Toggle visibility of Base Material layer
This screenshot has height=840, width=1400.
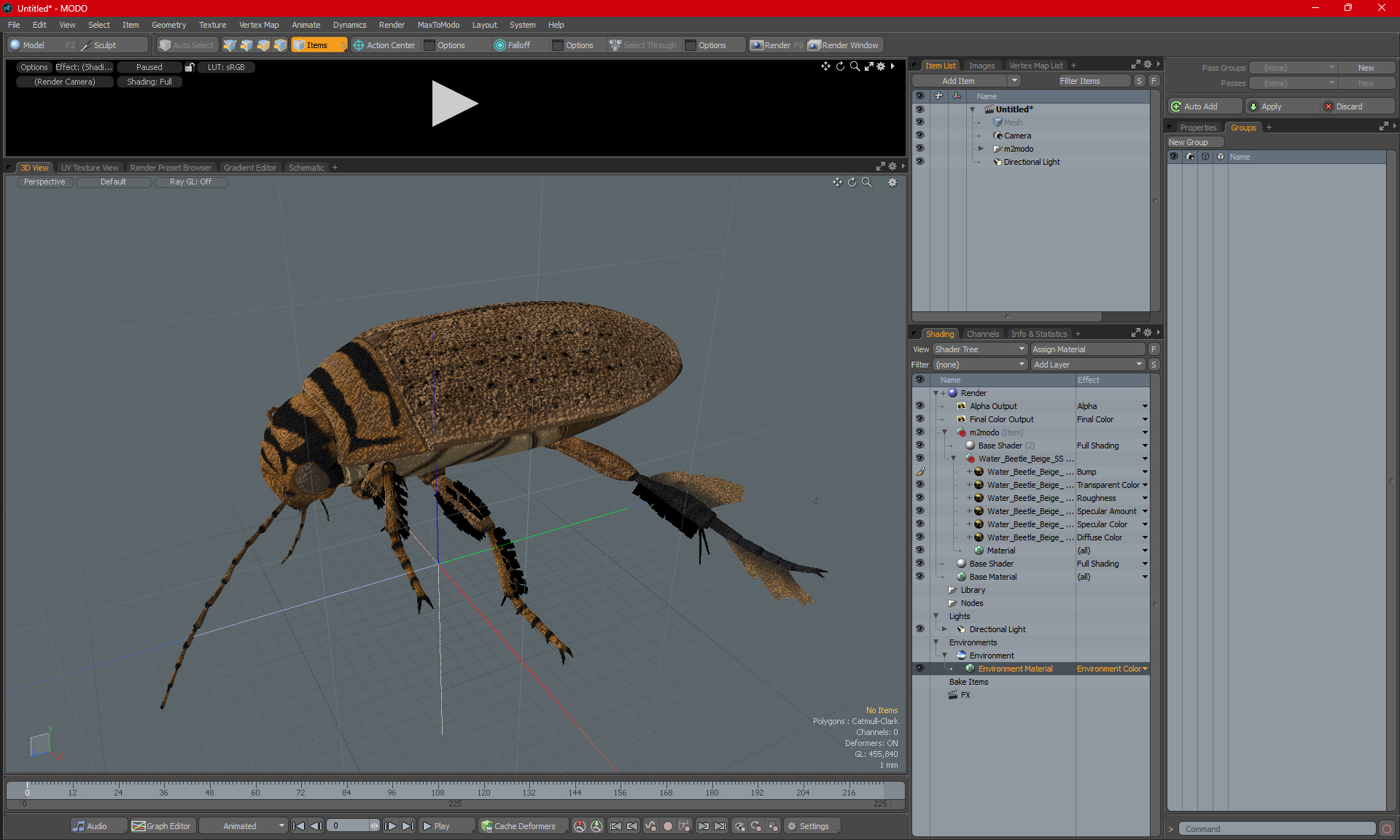pyautogui.click(x=919, y=577)
